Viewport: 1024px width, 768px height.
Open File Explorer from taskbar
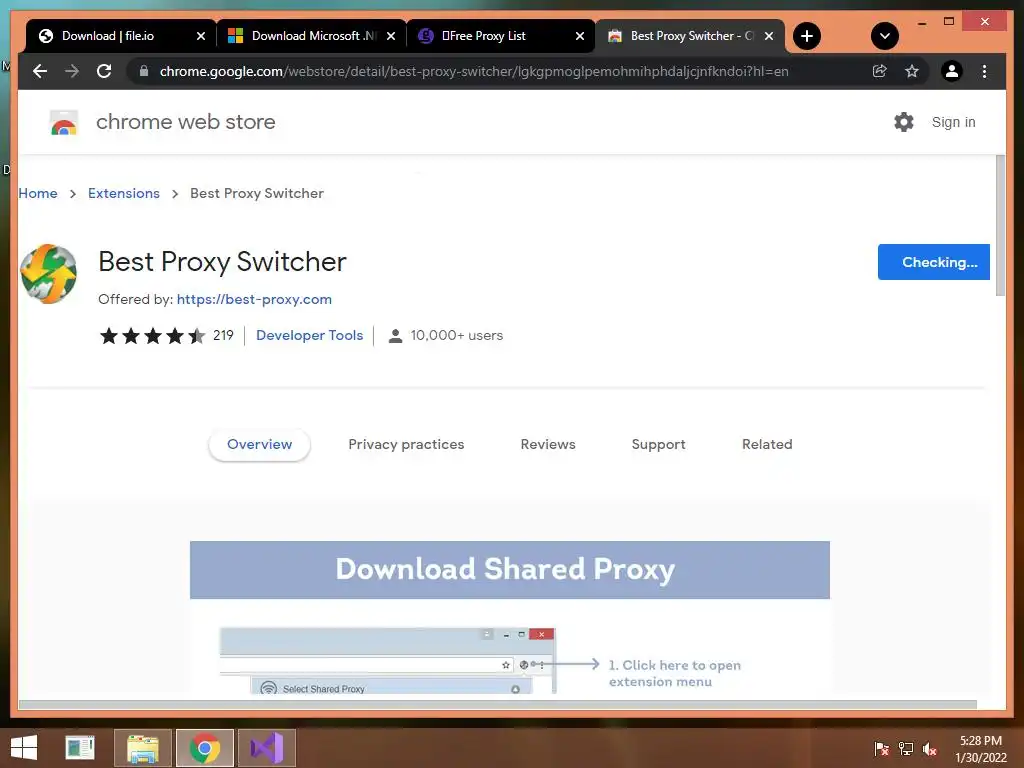tap(143, 748)
